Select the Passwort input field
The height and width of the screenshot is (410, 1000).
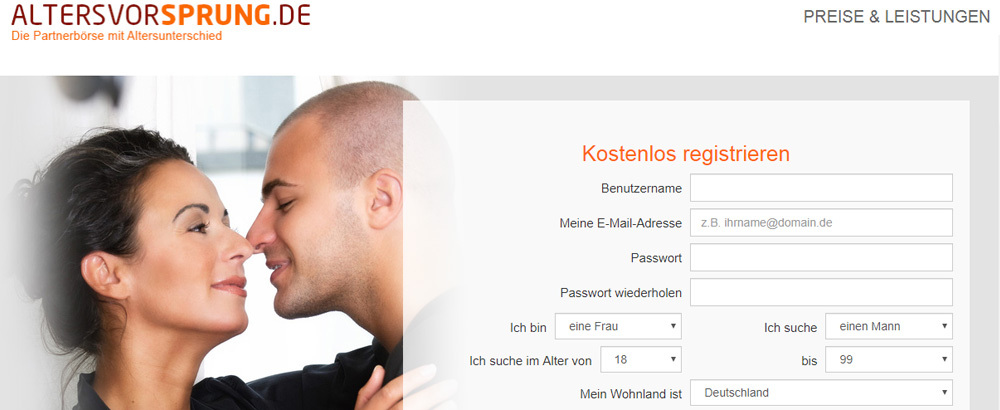pos(821,258)
